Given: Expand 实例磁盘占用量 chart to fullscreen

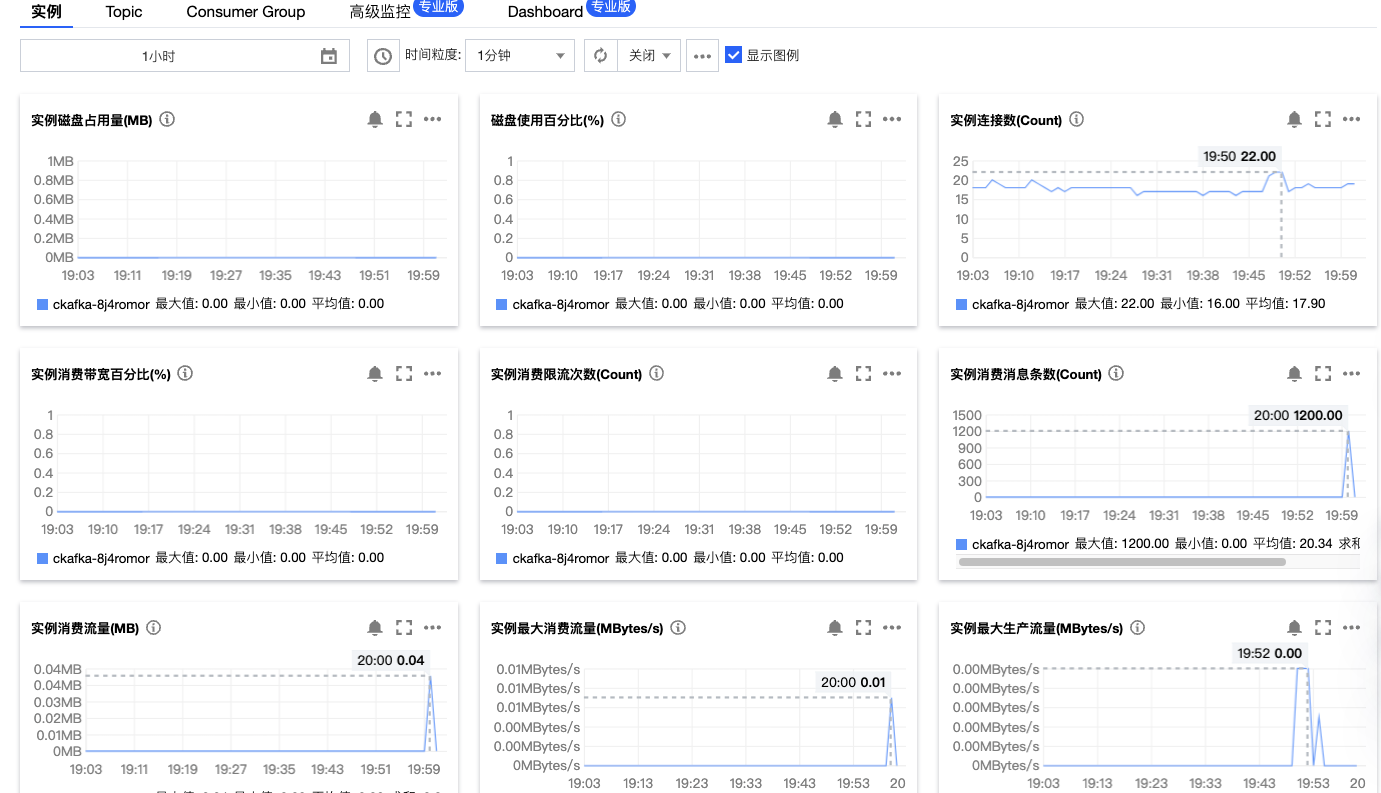Looking at the screenshot, I should click(404, 119).
